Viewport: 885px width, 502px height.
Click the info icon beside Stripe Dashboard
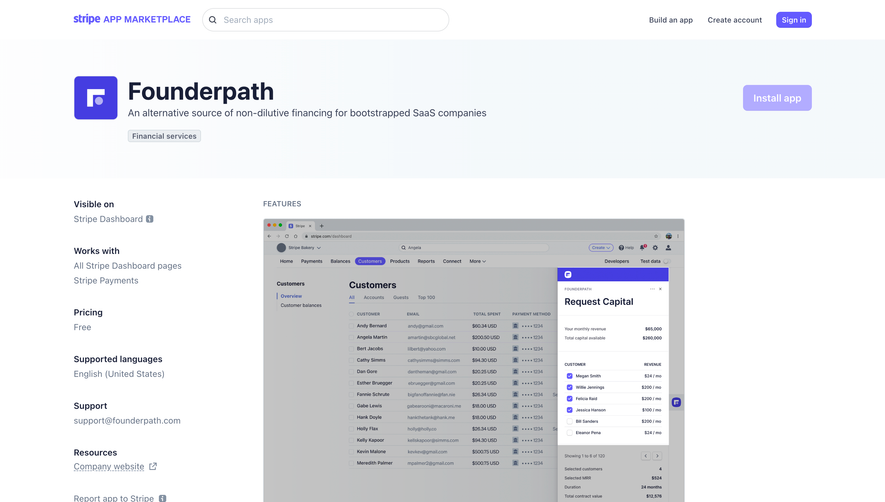point(150,219)
